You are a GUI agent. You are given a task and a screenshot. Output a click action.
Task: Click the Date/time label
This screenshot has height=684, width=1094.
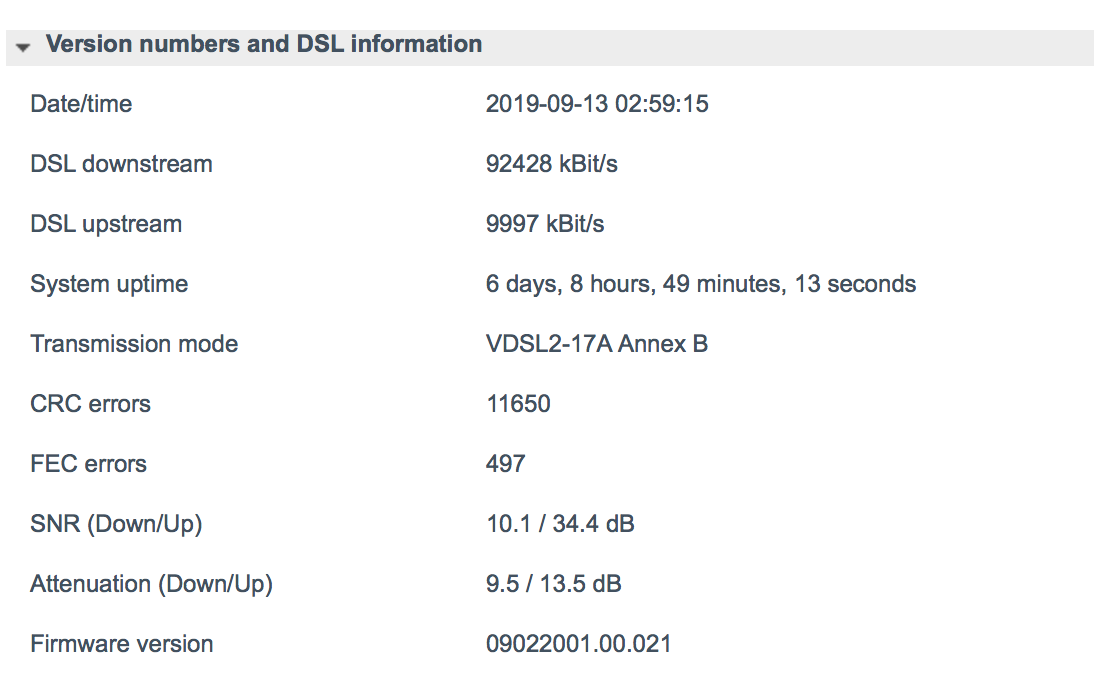81,104
